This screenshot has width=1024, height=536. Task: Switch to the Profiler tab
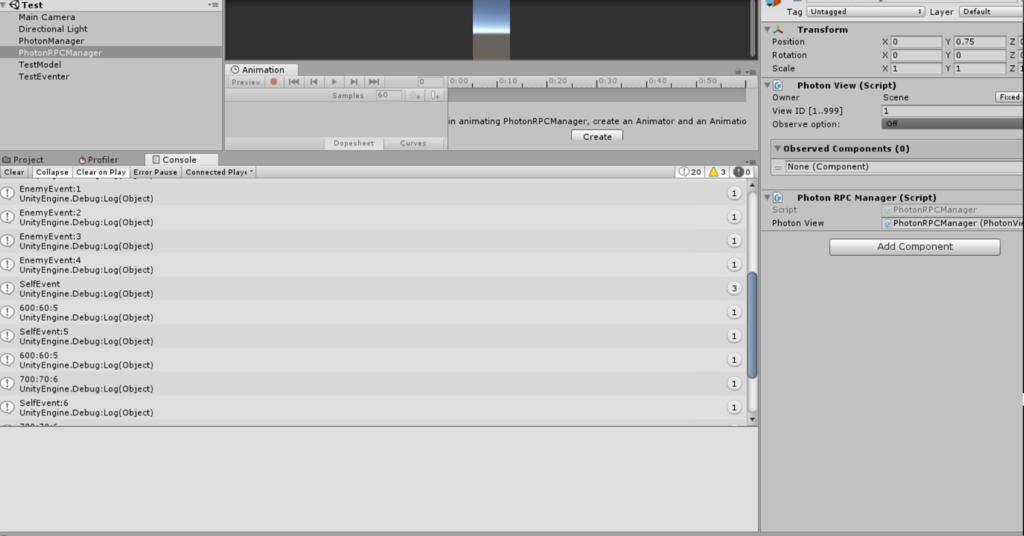tap(99, 160)
